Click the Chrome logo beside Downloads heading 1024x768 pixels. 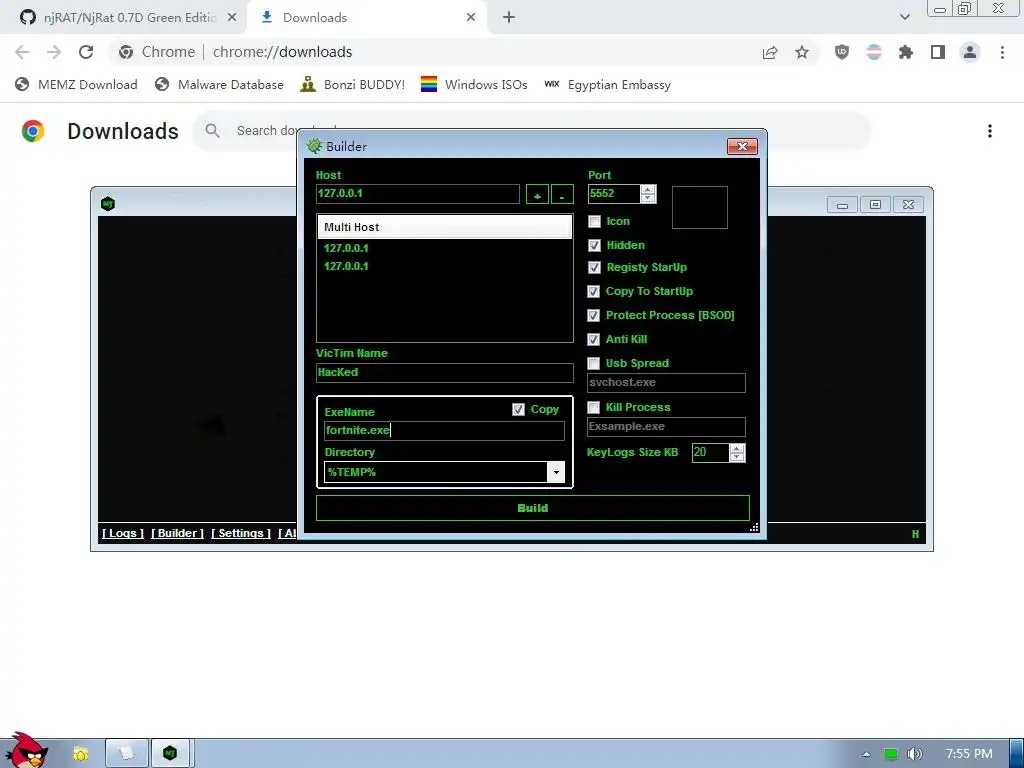(x=33, y=131)
